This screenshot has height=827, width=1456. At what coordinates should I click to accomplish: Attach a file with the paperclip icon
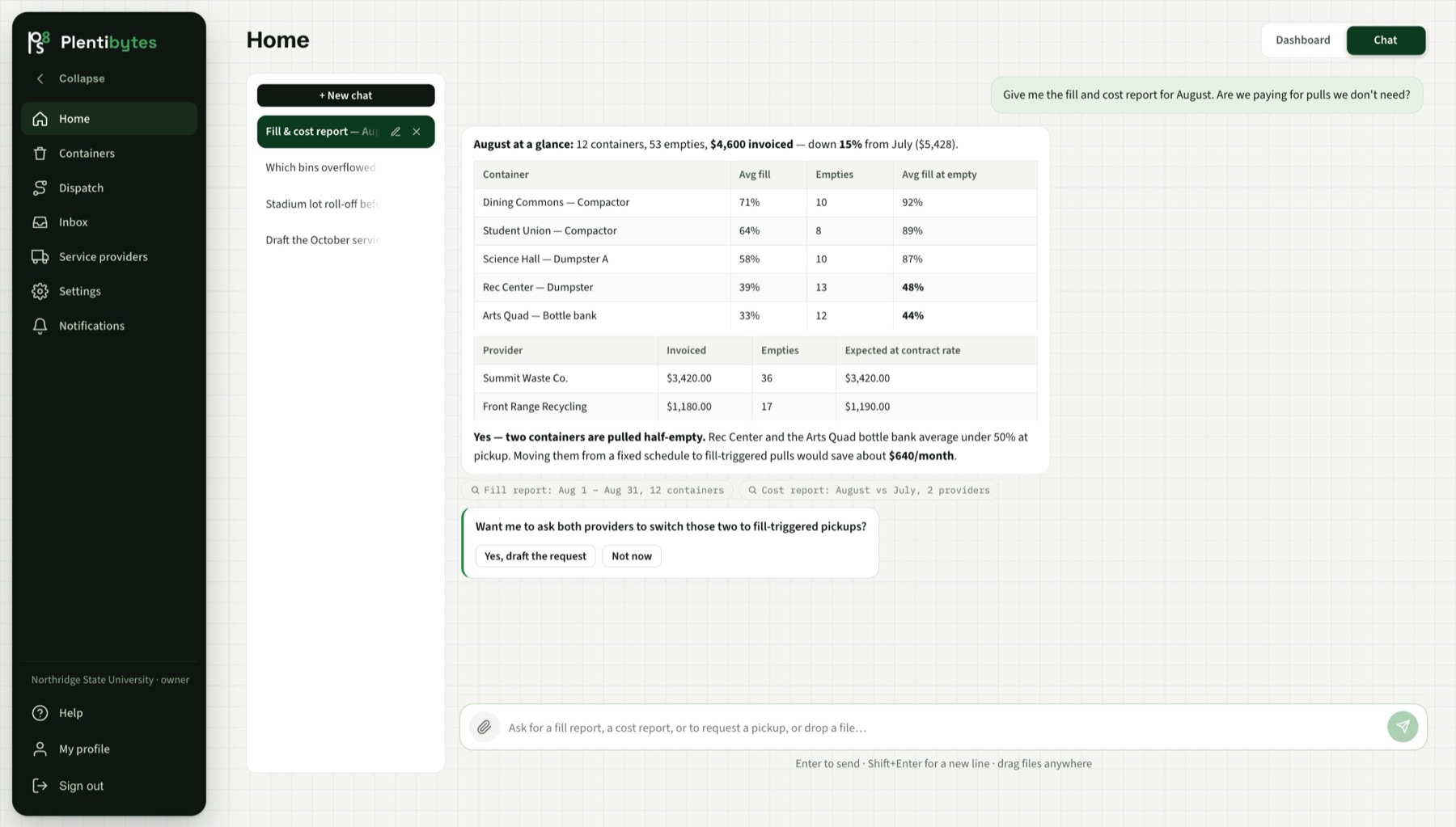(x=484, y=728)
